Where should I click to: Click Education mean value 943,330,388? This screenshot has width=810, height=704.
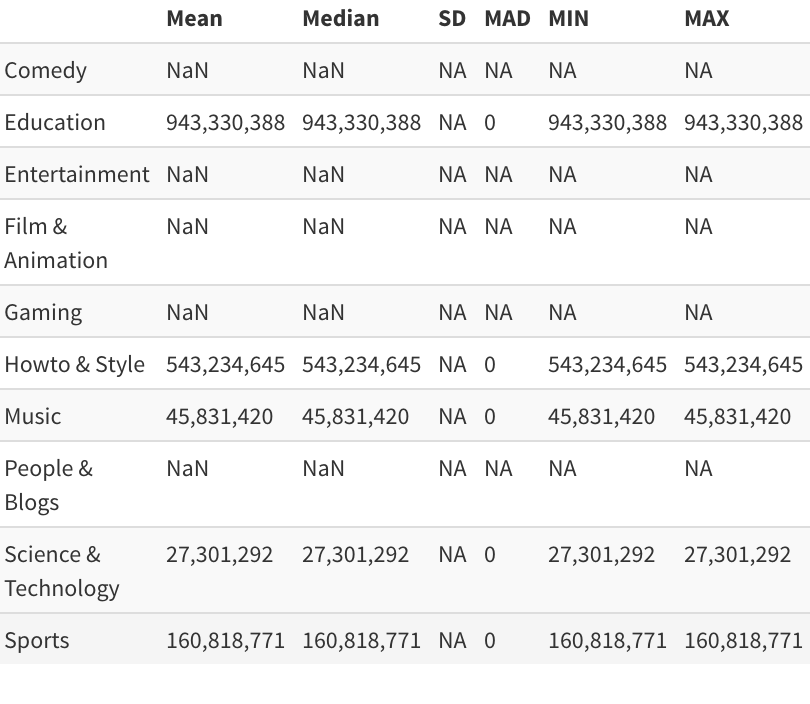tap(225, 123)
